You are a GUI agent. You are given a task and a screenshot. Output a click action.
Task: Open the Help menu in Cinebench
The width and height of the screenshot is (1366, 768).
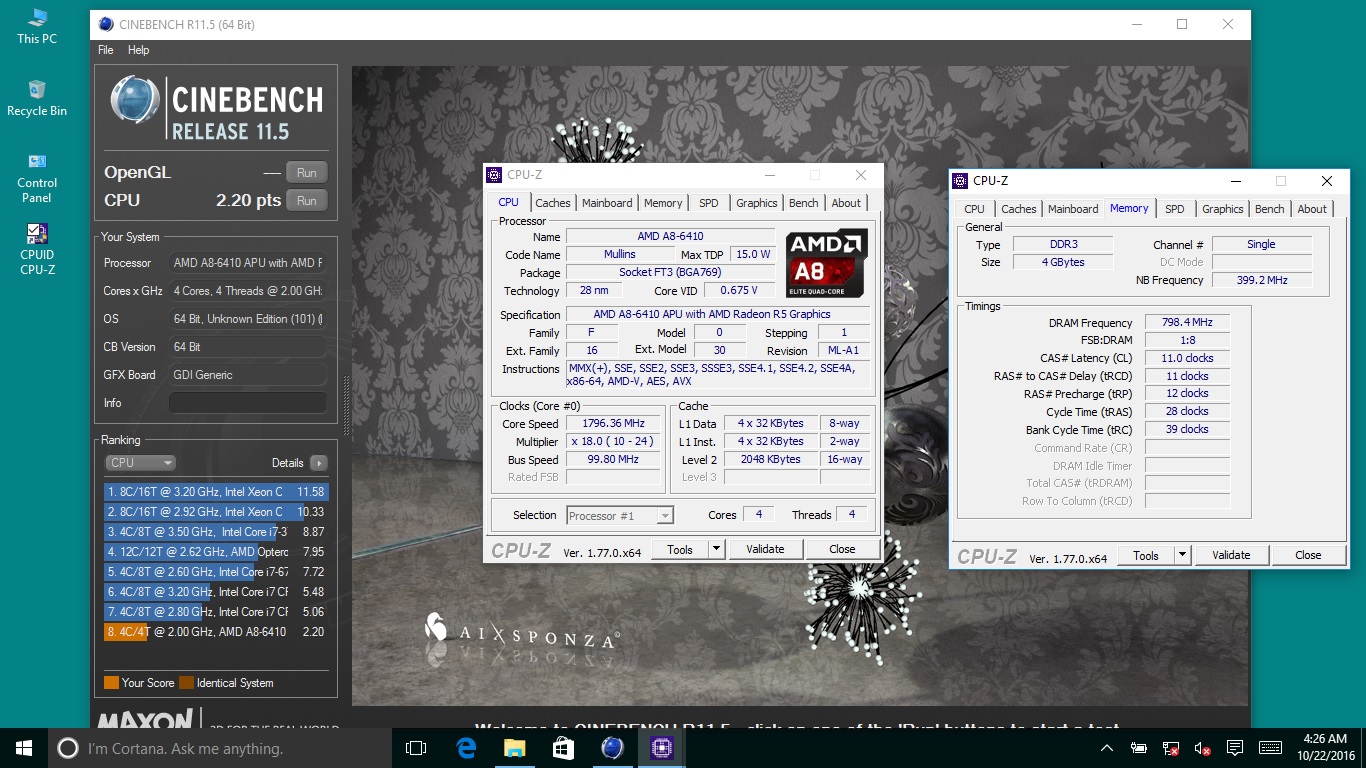[139, 50]
